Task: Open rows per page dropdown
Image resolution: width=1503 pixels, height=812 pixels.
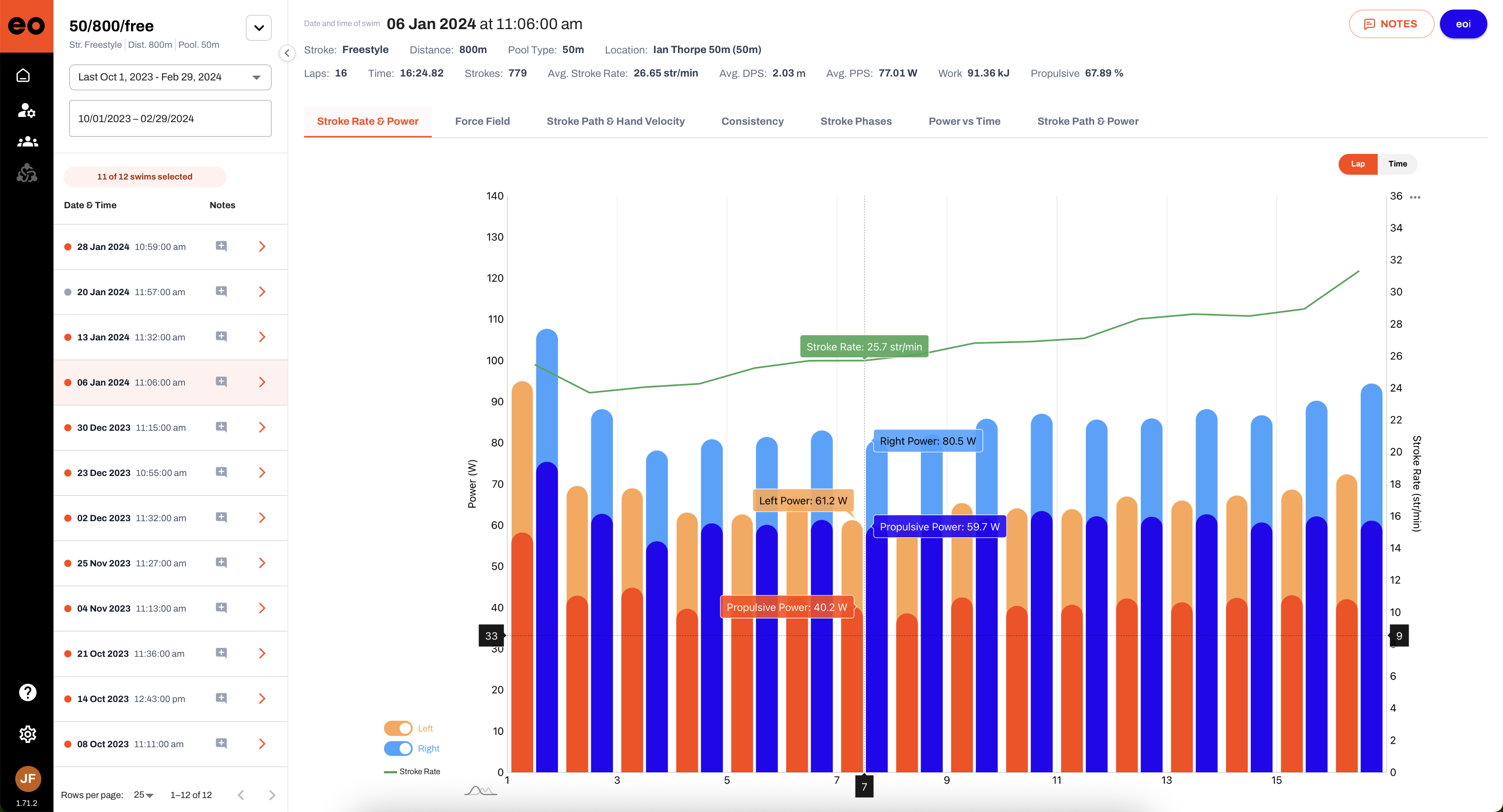Action: click(144, 795)
